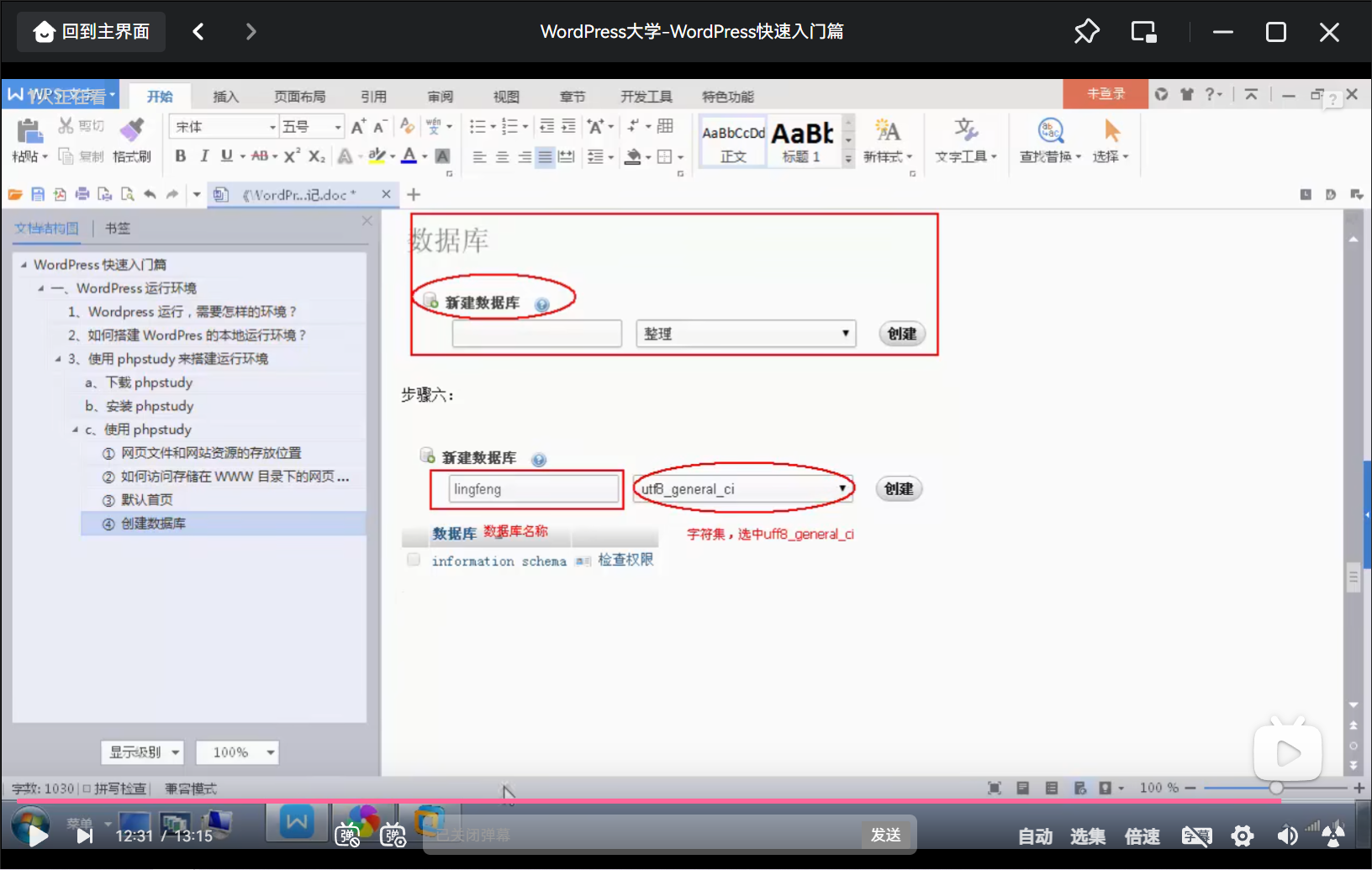The height and width of the screenshot is (870, 1372).
Task: Click the Print icon in quick toolbar
Action: (82, 195)
